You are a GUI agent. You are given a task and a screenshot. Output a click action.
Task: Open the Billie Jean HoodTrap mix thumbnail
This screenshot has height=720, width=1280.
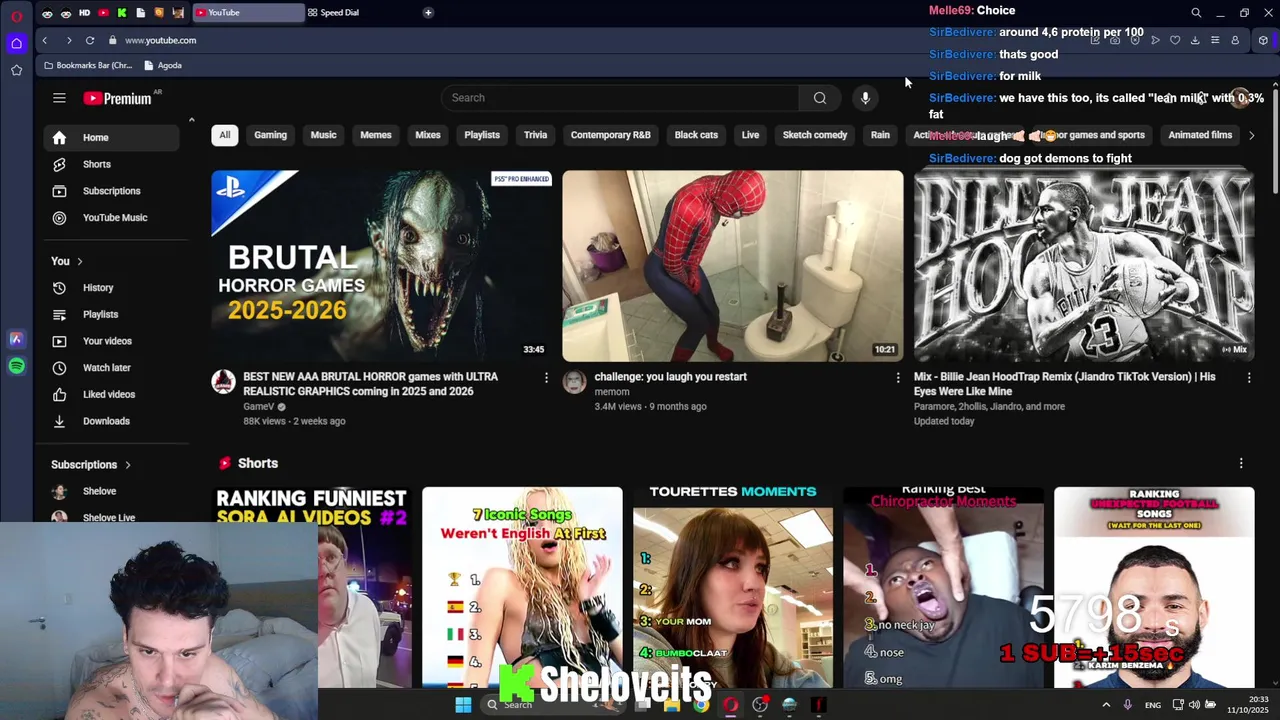(x=1084, y=265)
